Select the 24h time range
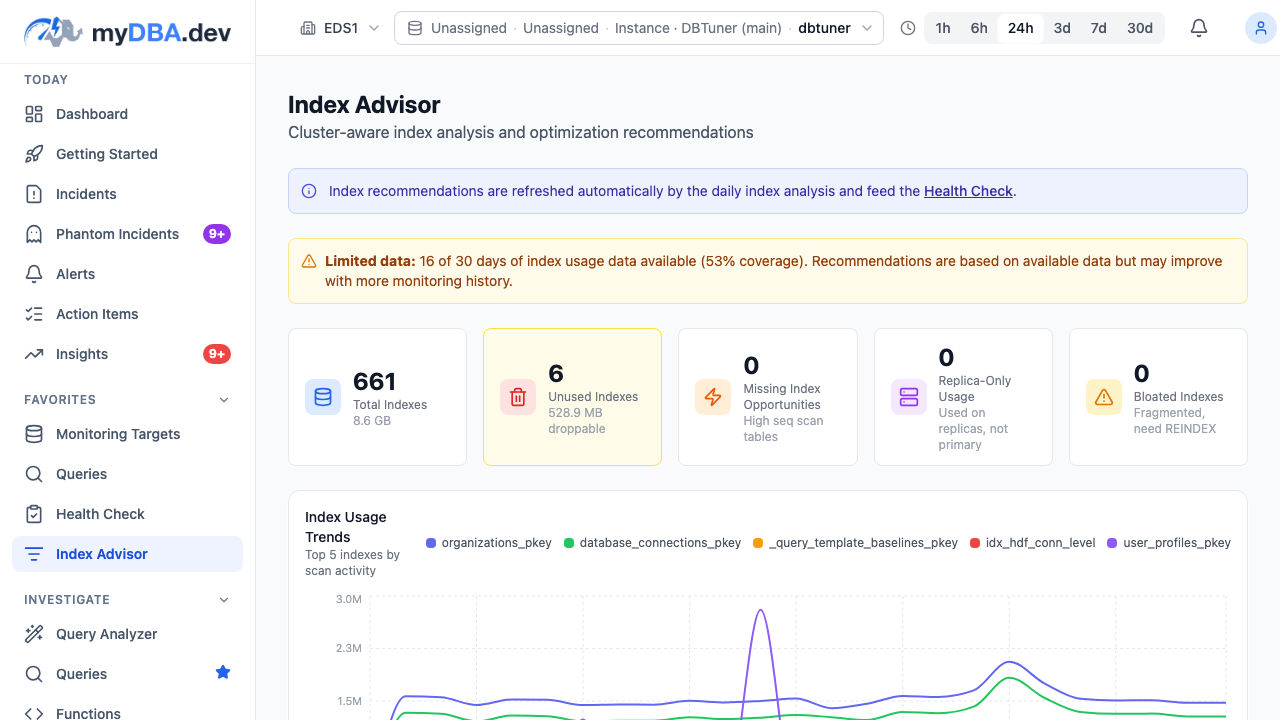The image size is (1280, 720). (x=1021, y=28)
